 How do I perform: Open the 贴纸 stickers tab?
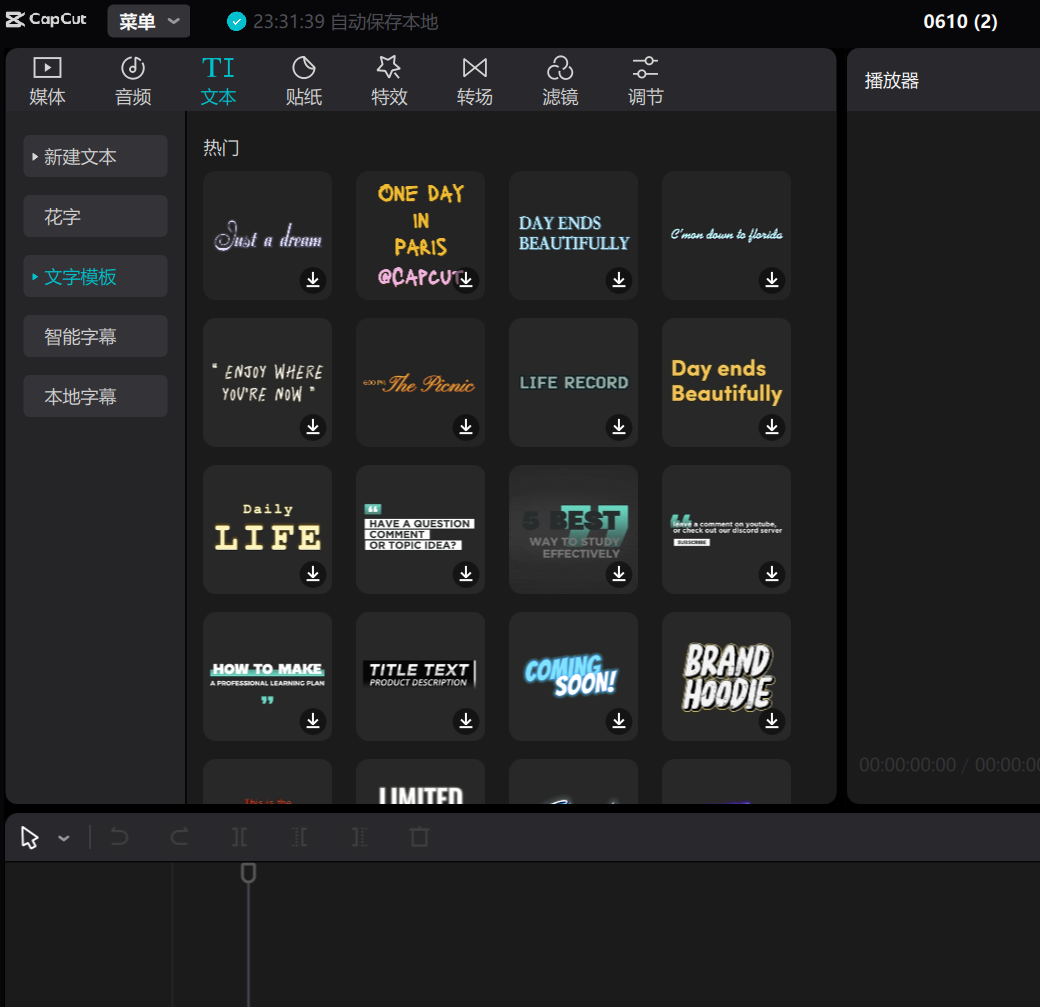304,81
